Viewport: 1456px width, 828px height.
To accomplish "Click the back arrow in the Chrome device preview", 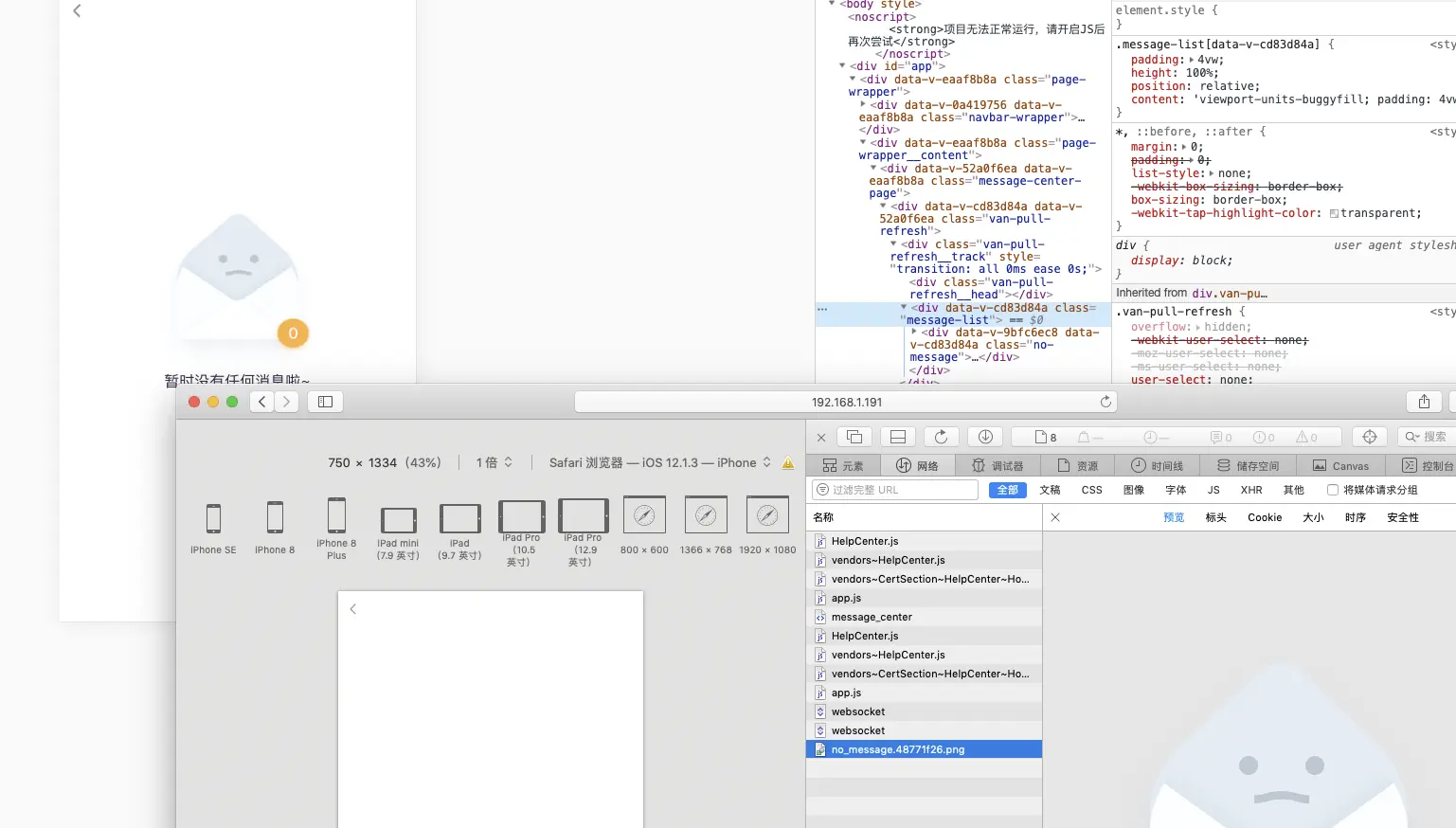I will pos(77,10).
